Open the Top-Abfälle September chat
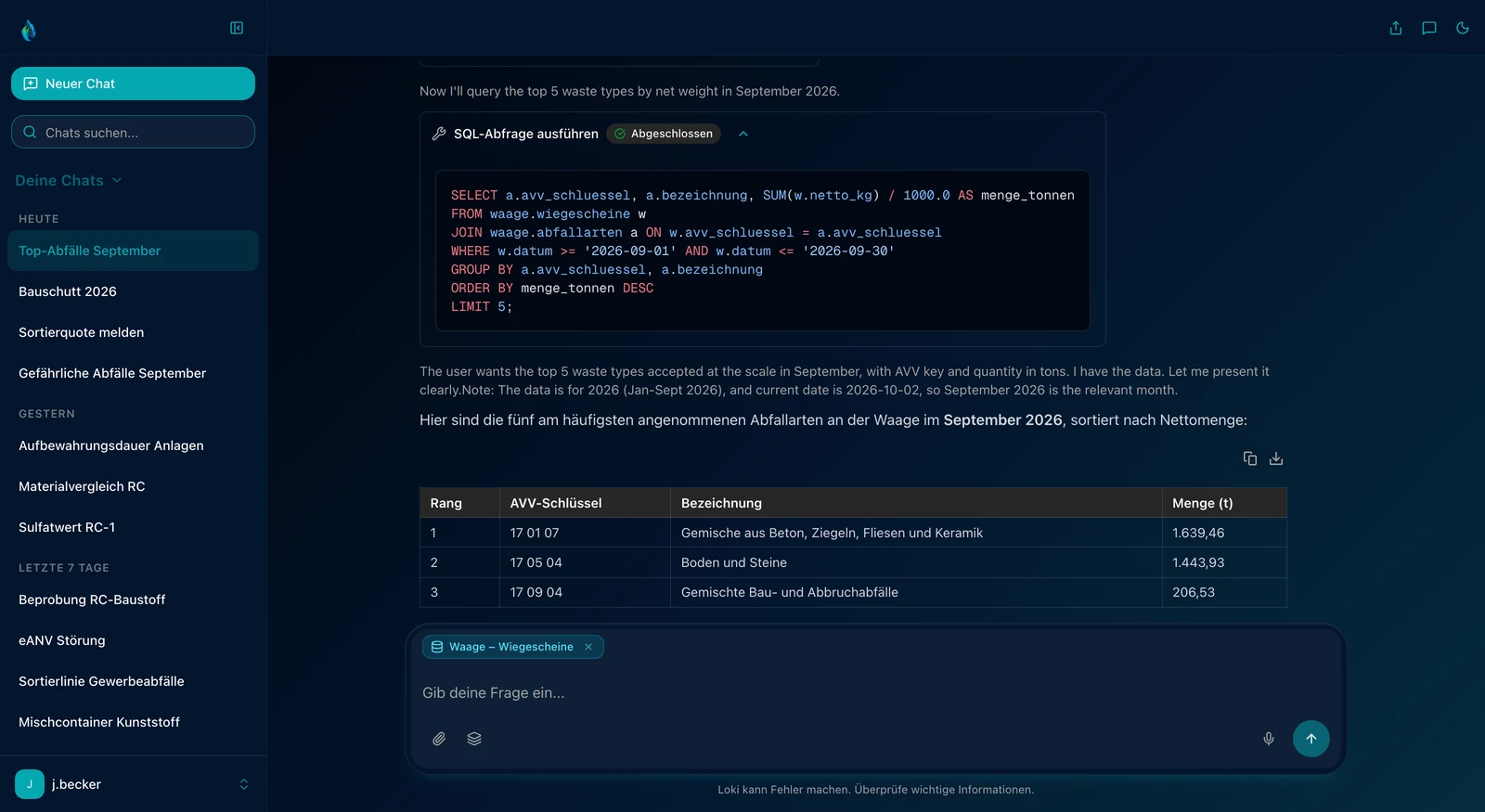The height and width of the screenshot is (812, 1485). (133, 251)
